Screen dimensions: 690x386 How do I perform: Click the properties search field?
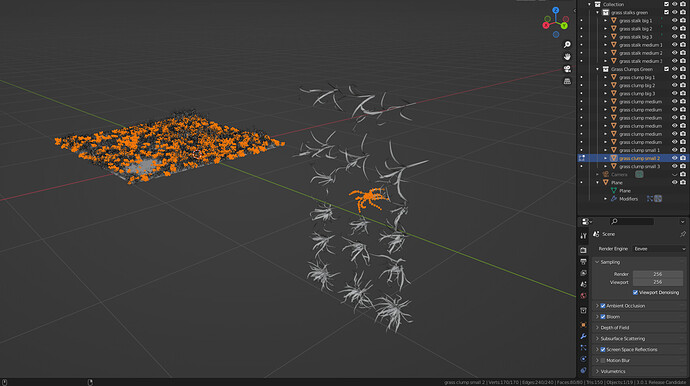(632, 221)
